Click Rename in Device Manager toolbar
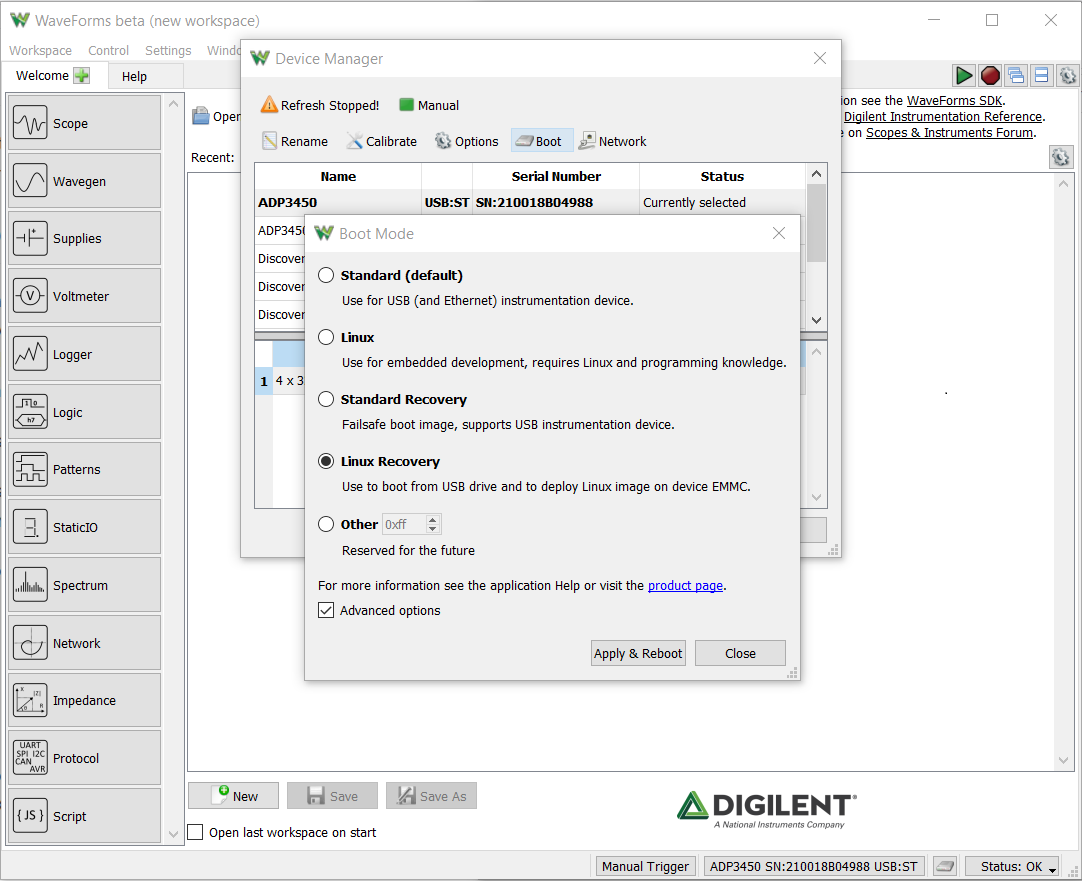The width and height of the screenshot is (1082, 881). pos(295,141)
